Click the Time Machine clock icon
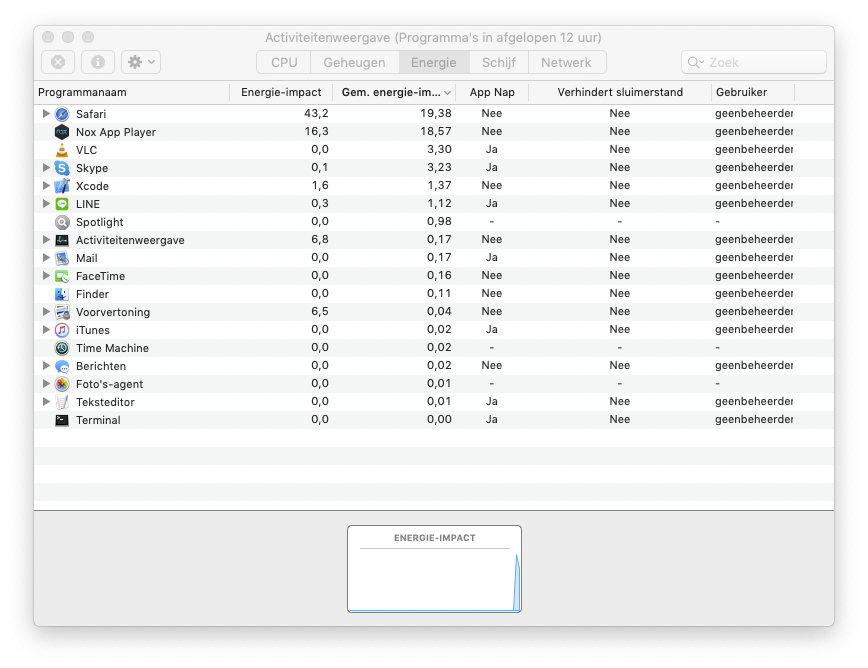Screen dimensions: 868x668 (62, 348)
